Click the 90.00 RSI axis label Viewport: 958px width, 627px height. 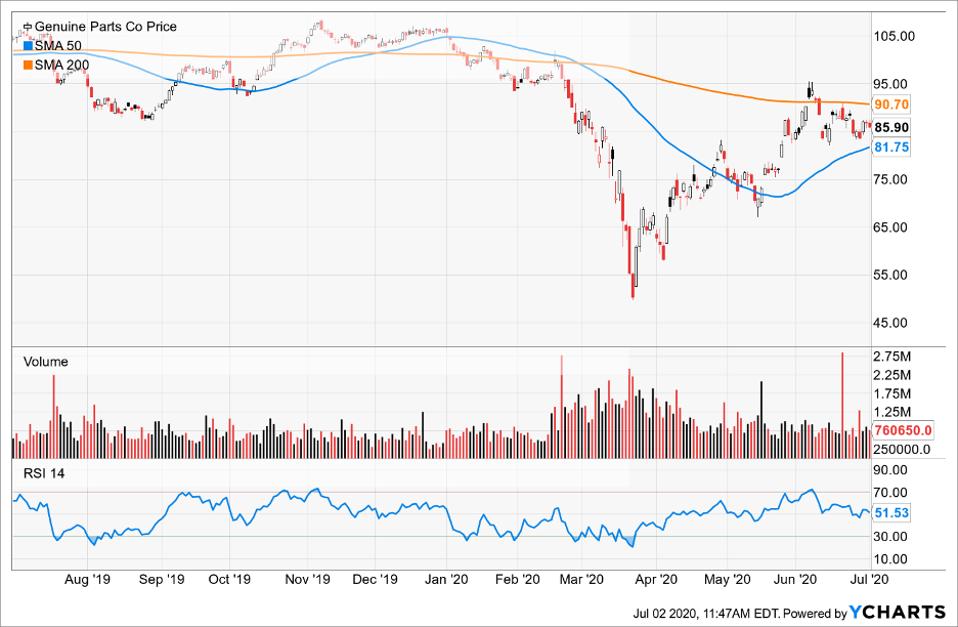(x=891, y=470)
